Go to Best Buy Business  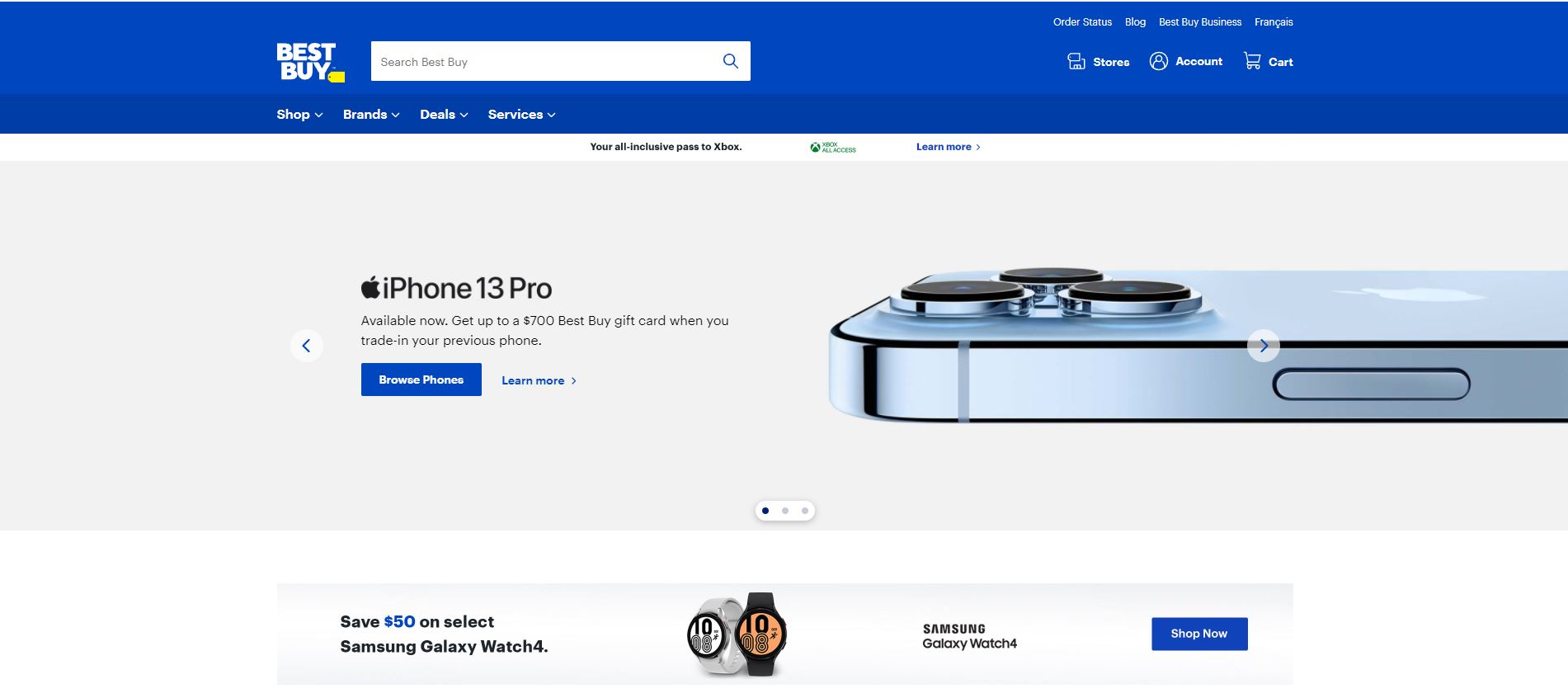point(1200,22)
